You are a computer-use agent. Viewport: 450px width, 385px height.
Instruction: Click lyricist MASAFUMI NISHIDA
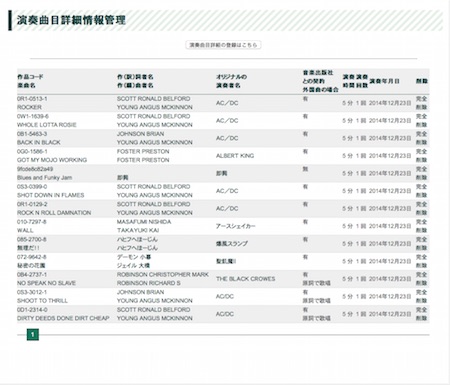(x=144, y=222)
